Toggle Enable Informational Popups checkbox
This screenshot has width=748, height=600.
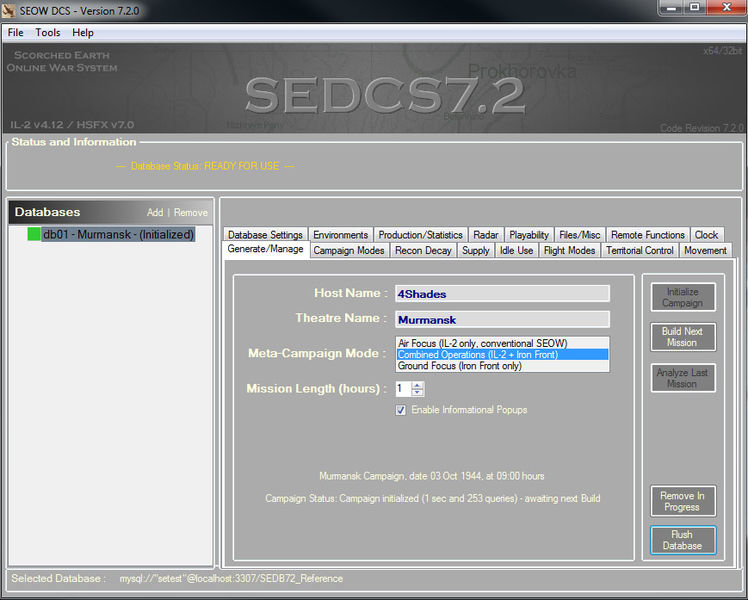point(401,410)
